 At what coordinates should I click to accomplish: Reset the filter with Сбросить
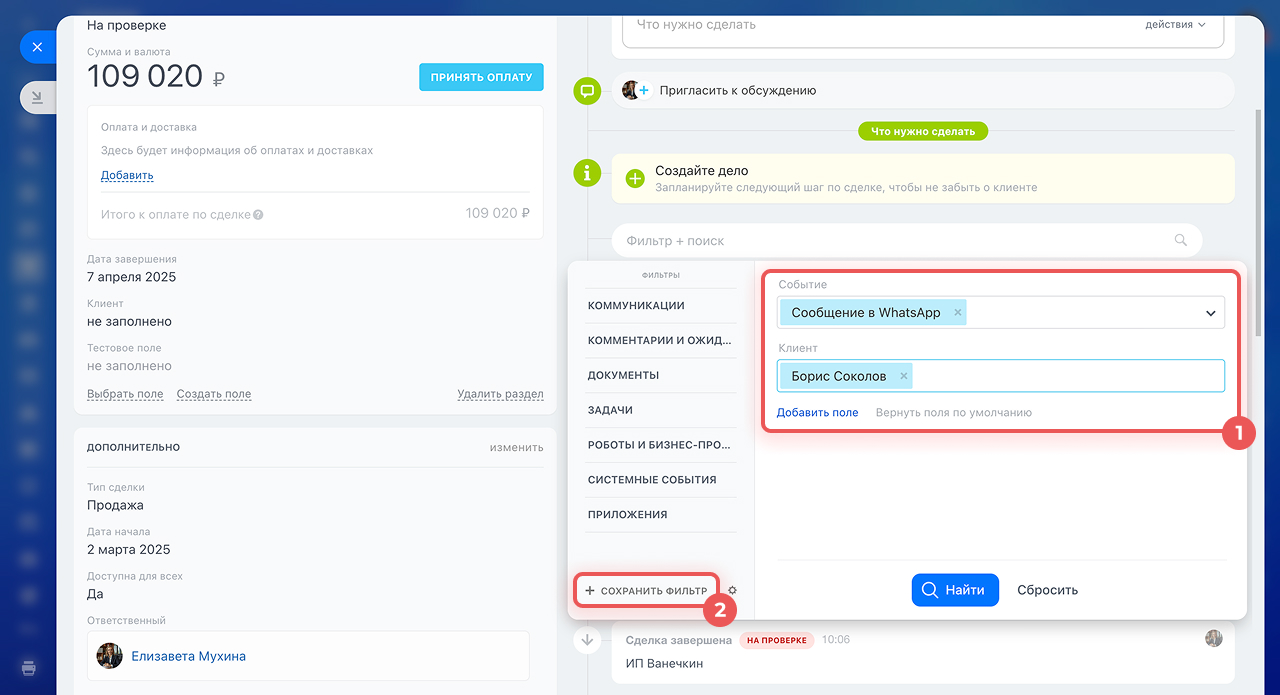(1047, 590)
